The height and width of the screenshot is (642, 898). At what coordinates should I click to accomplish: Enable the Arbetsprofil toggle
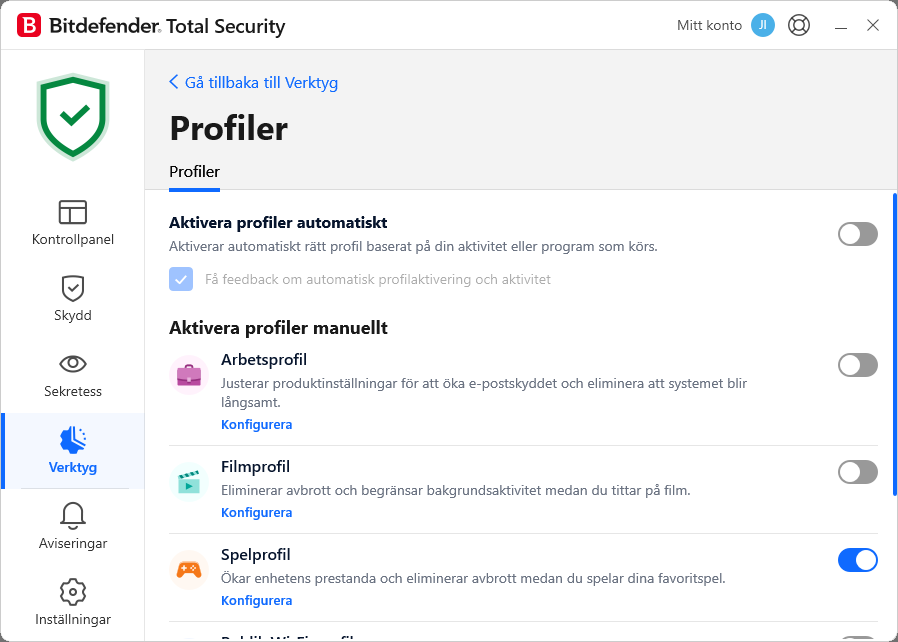pos(857,365)
